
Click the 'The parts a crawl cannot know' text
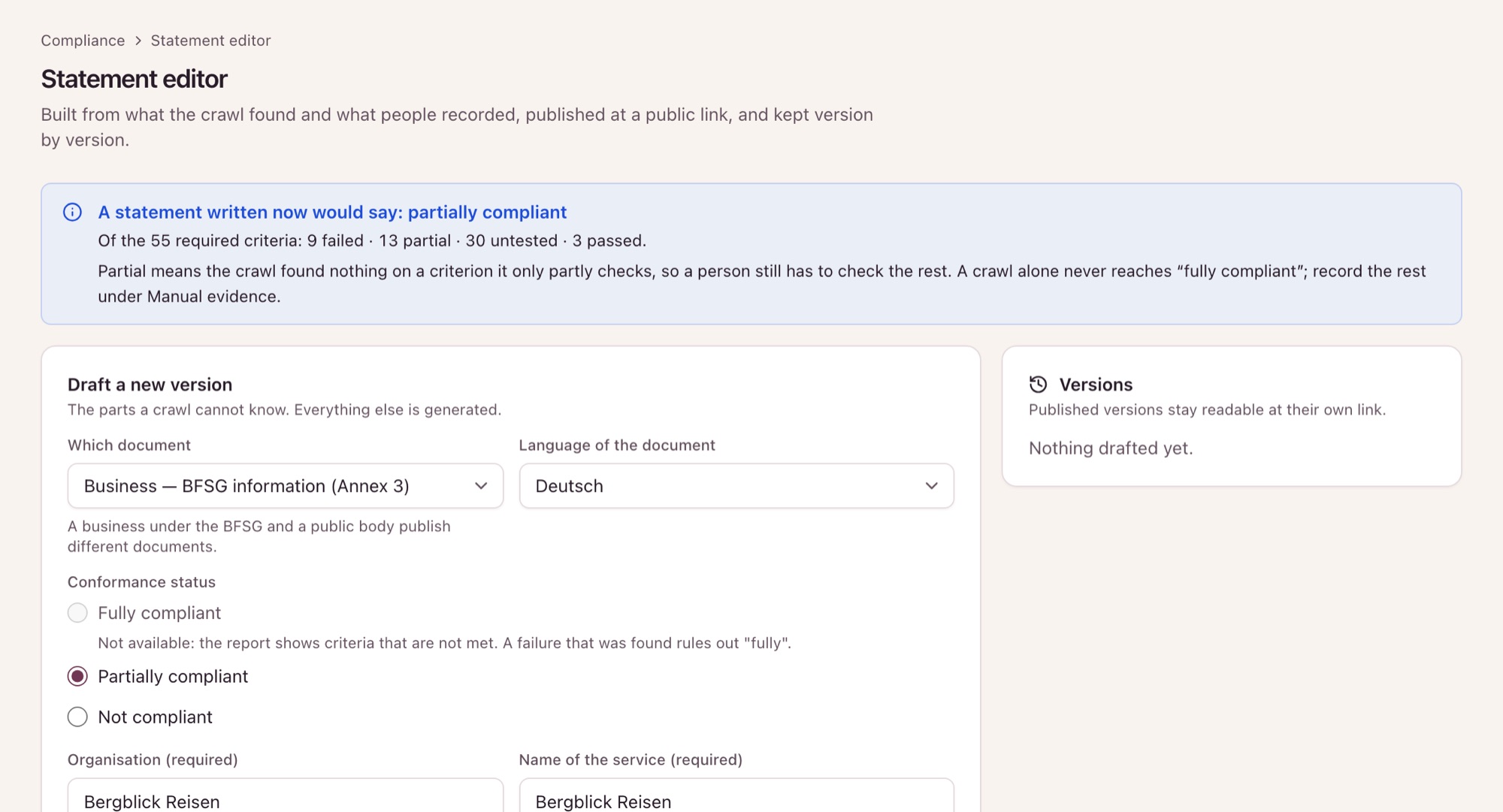[284, 410]
